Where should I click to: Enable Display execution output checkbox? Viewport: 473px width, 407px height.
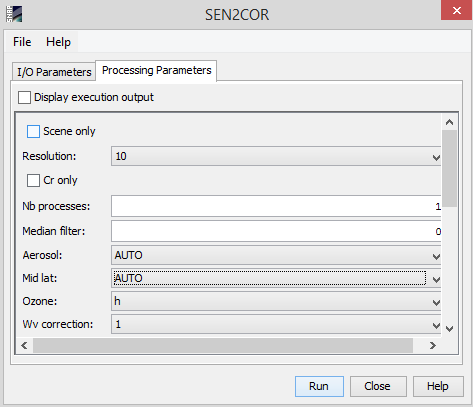pos(24,98)
